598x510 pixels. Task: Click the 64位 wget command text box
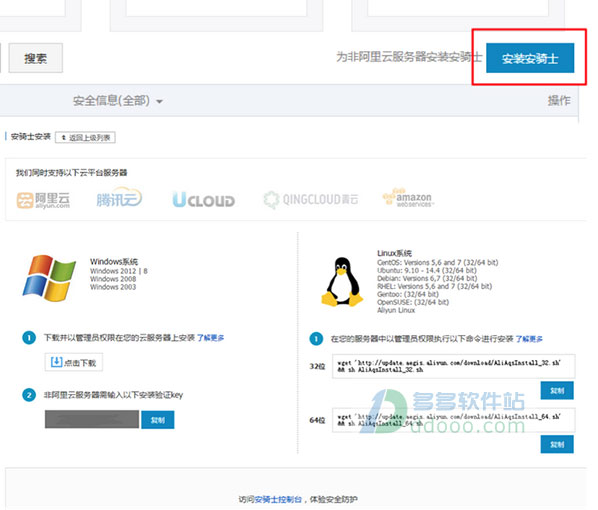[453, 420]
